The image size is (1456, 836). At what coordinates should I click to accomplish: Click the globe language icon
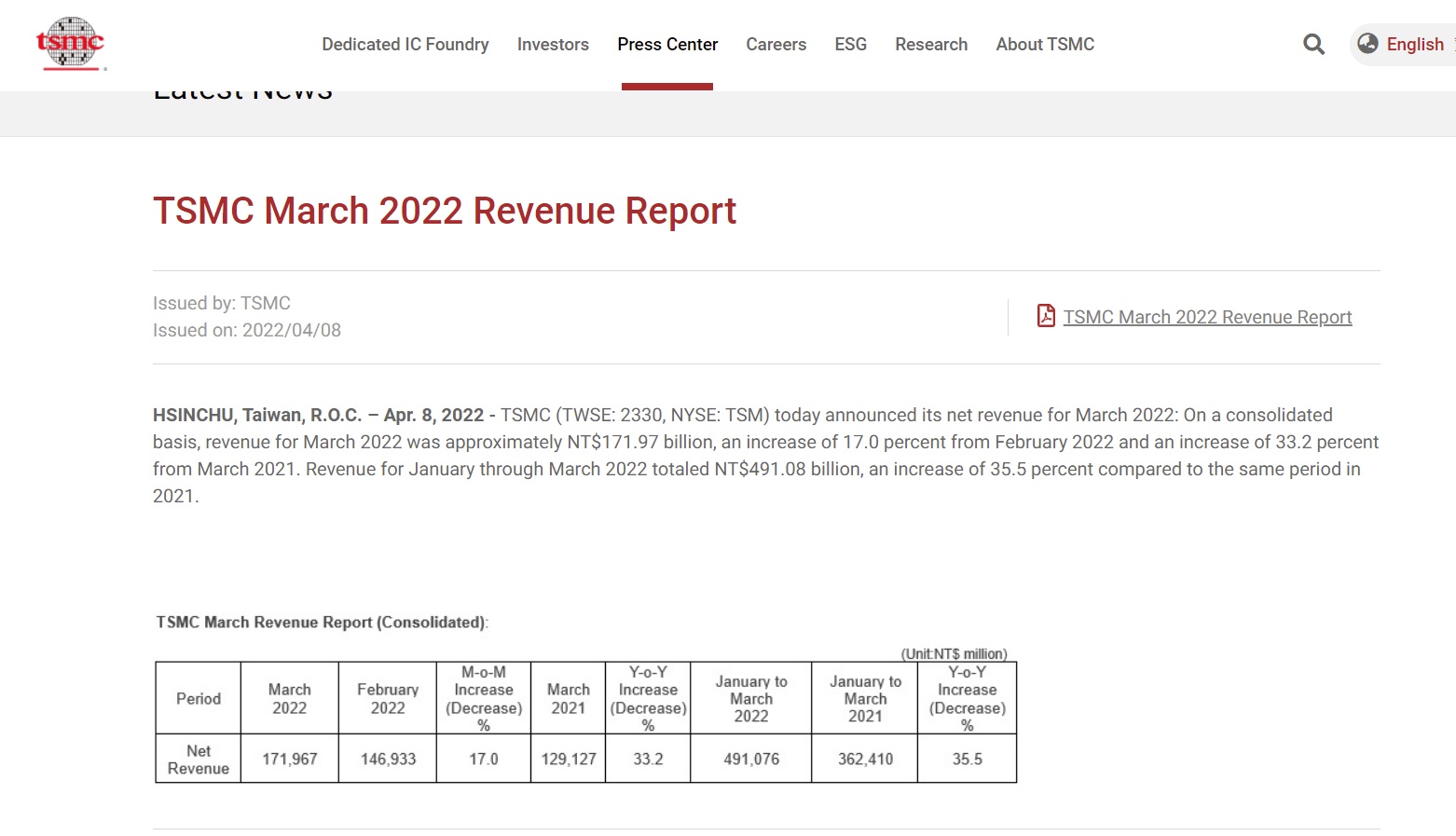point(1367,43)
